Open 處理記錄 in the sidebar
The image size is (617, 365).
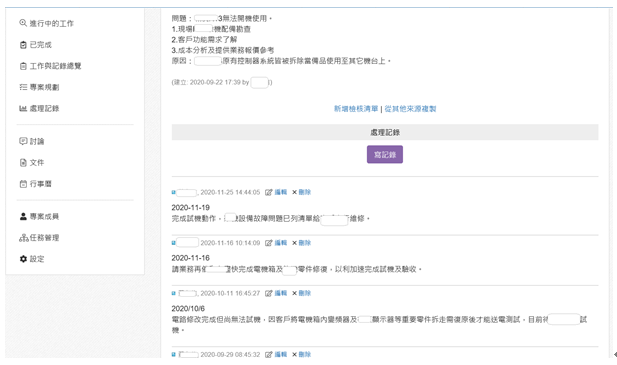point(39,109)
